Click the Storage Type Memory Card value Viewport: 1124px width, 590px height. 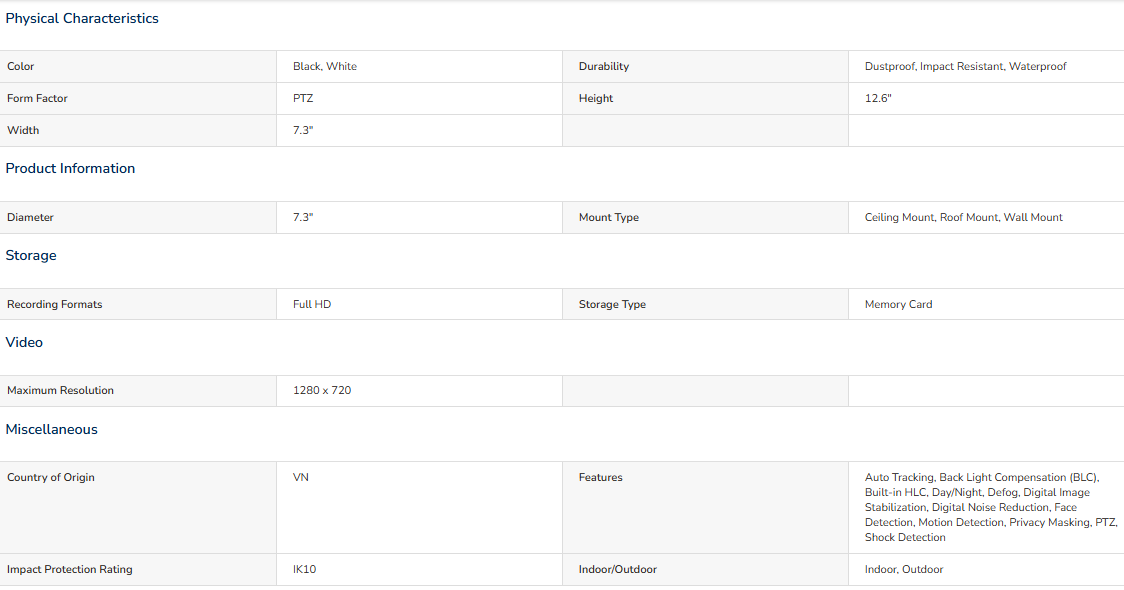pos(898,304)
